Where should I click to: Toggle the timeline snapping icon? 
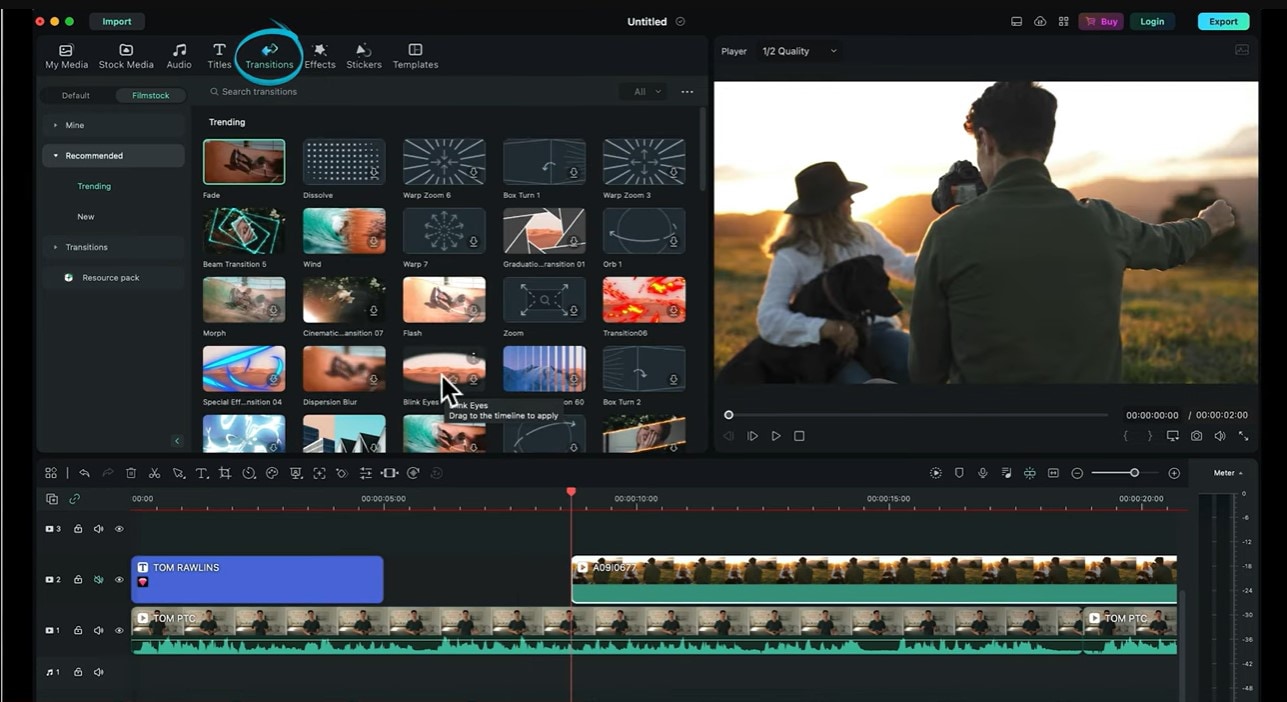(1030, 473)
